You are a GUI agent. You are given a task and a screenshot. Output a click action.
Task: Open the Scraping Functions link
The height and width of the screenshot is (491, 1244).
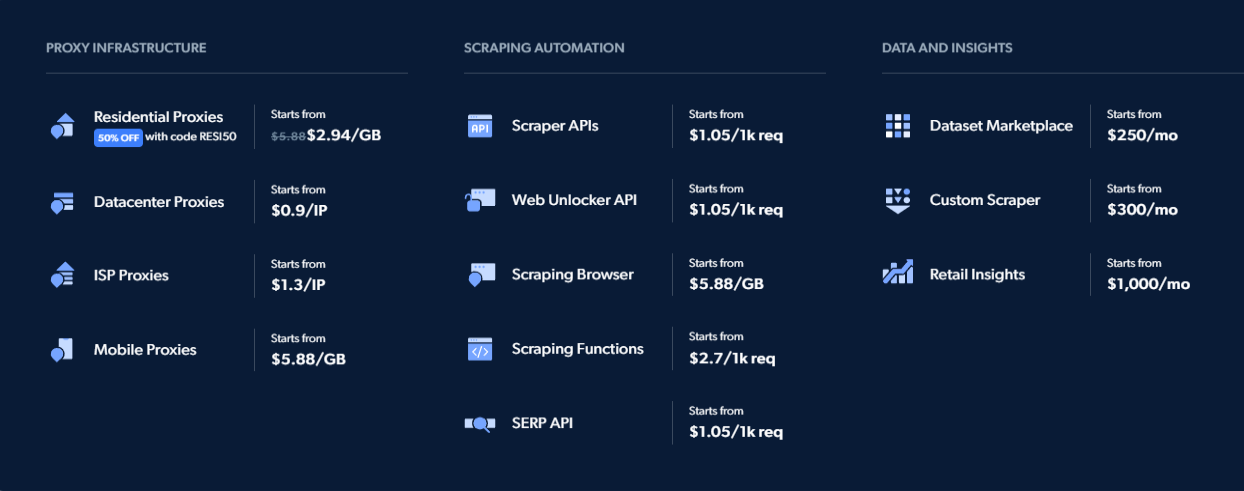point(578,349)
